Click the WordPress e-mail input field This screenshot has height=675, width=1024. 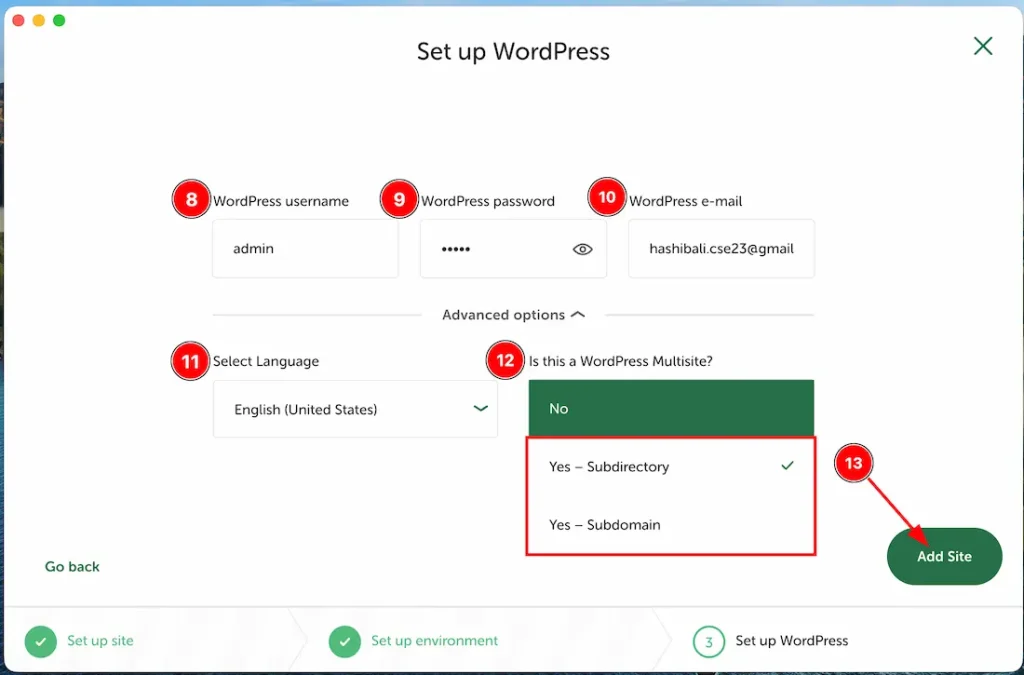[x=721, y=249]
